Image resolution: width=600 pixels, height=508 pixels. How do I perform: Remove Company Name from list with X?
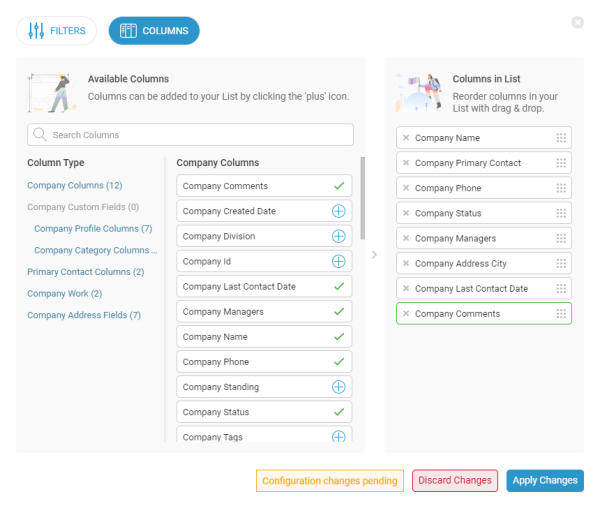click(405, 138)
